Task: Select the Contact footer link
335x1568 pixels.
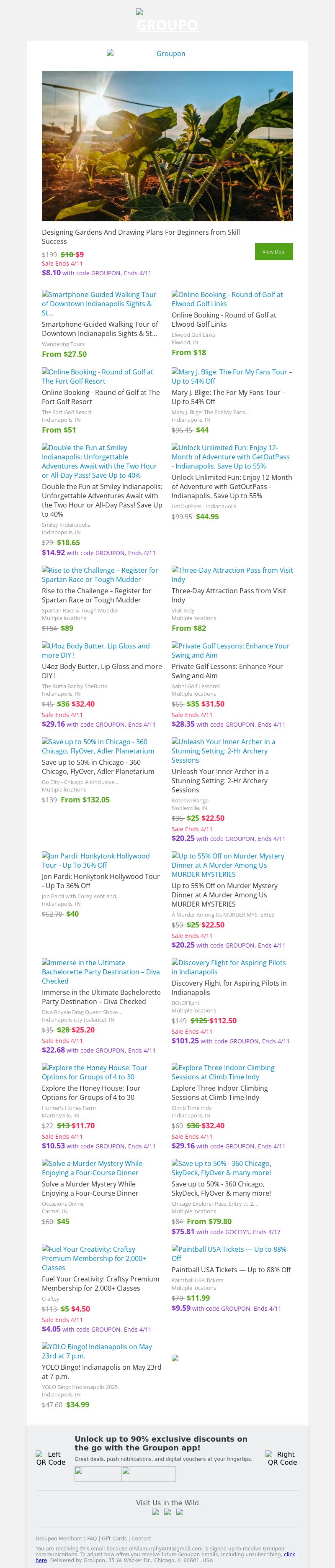Action: tap(141, 1538)
